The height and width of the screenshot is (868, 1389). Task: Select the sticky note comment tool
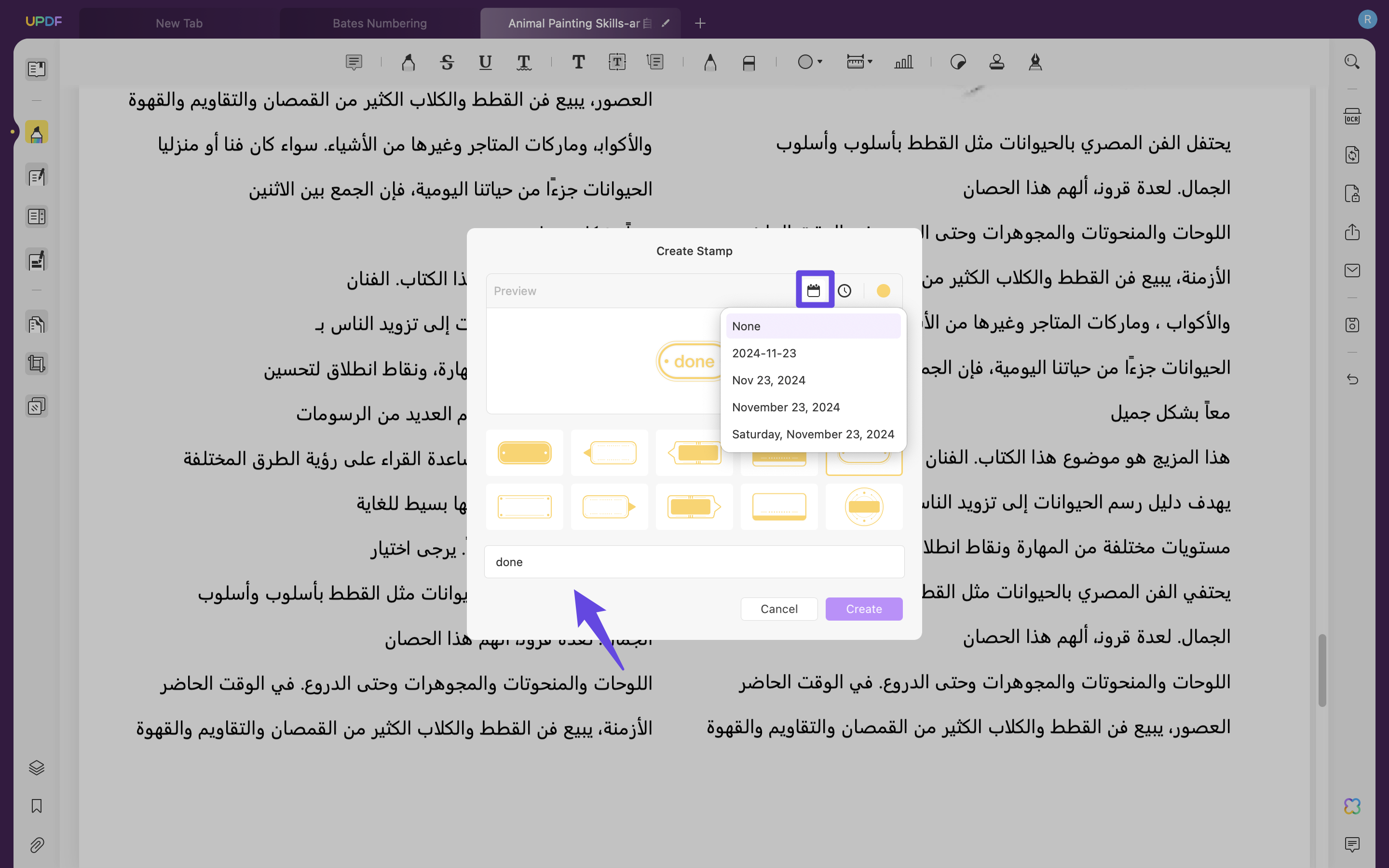click(x=354, y=62)
